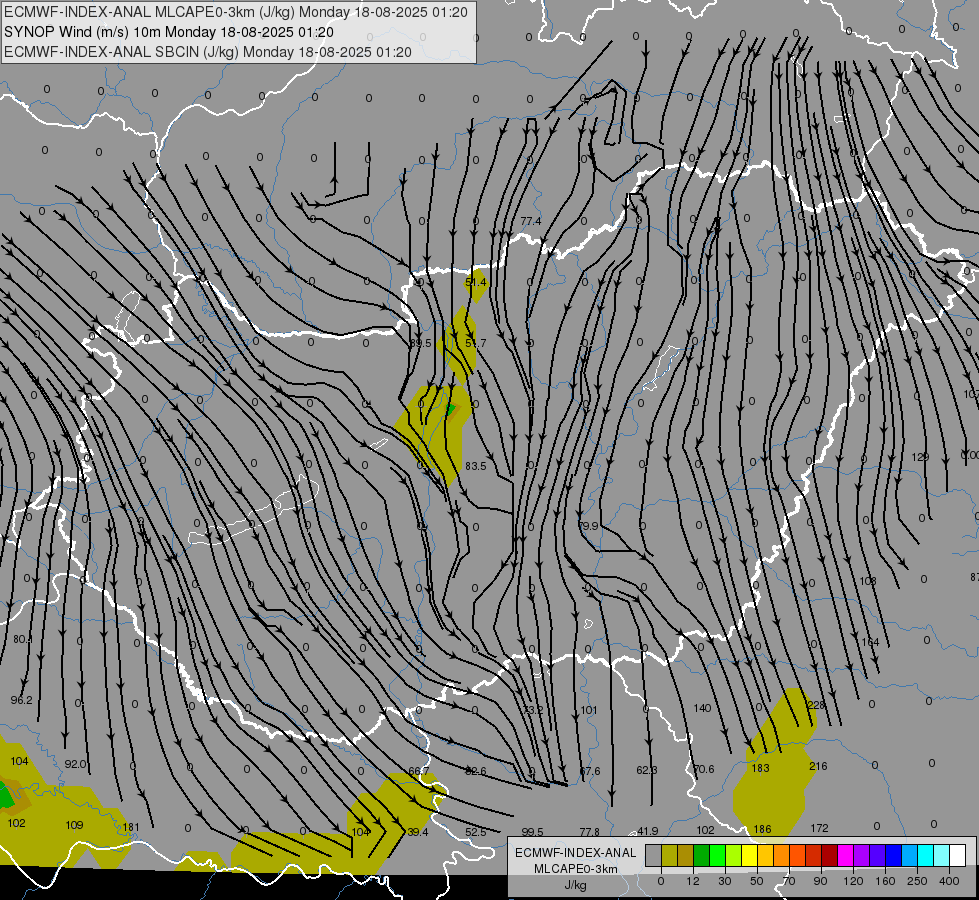Click legend label ECMWF-INDEX-ANAL
Image resolution: width=979 pixels, height=900 pixels.
tap(576, 853)
